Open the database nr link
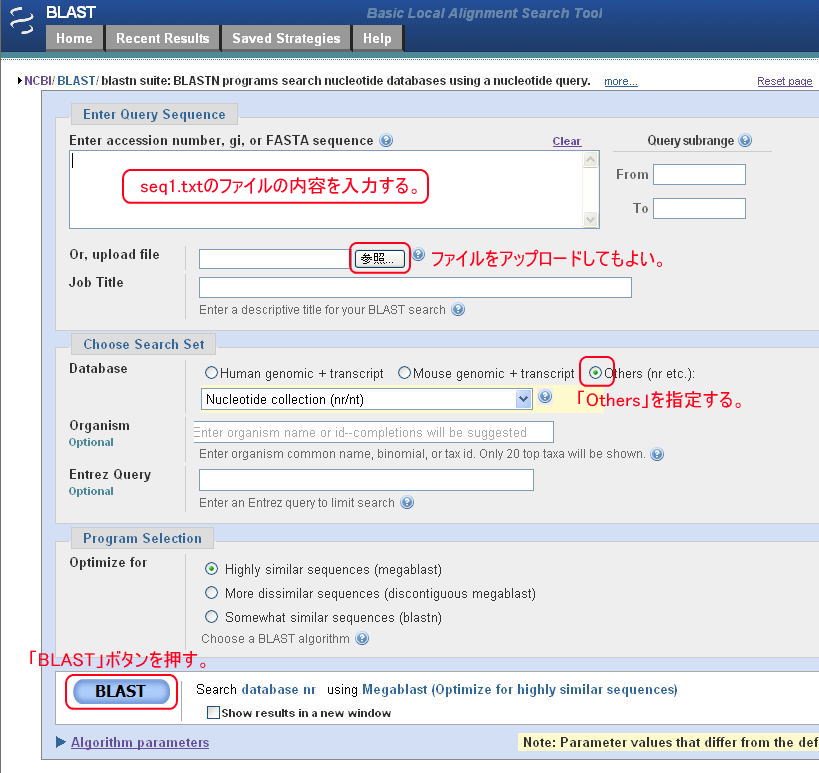This screenshot has height=773, width=819. click(278, 689)
